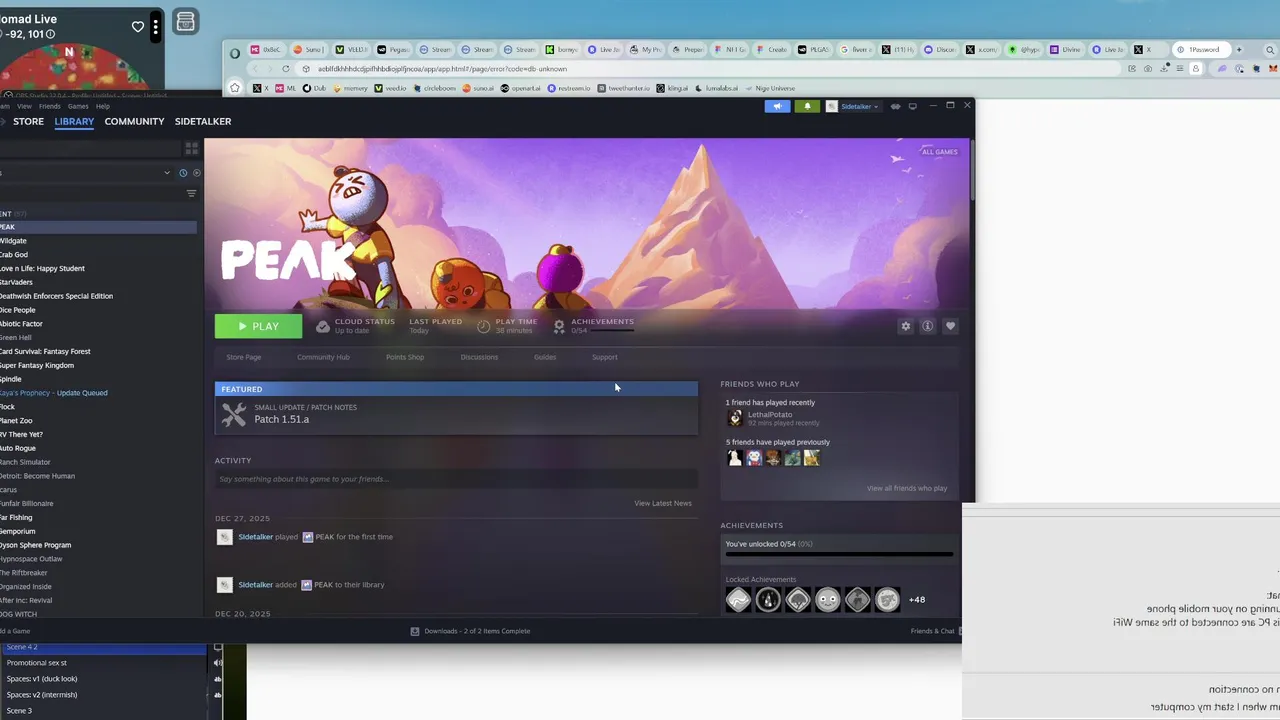
Task: Click View Latest News link
Action: click(663, 503)
